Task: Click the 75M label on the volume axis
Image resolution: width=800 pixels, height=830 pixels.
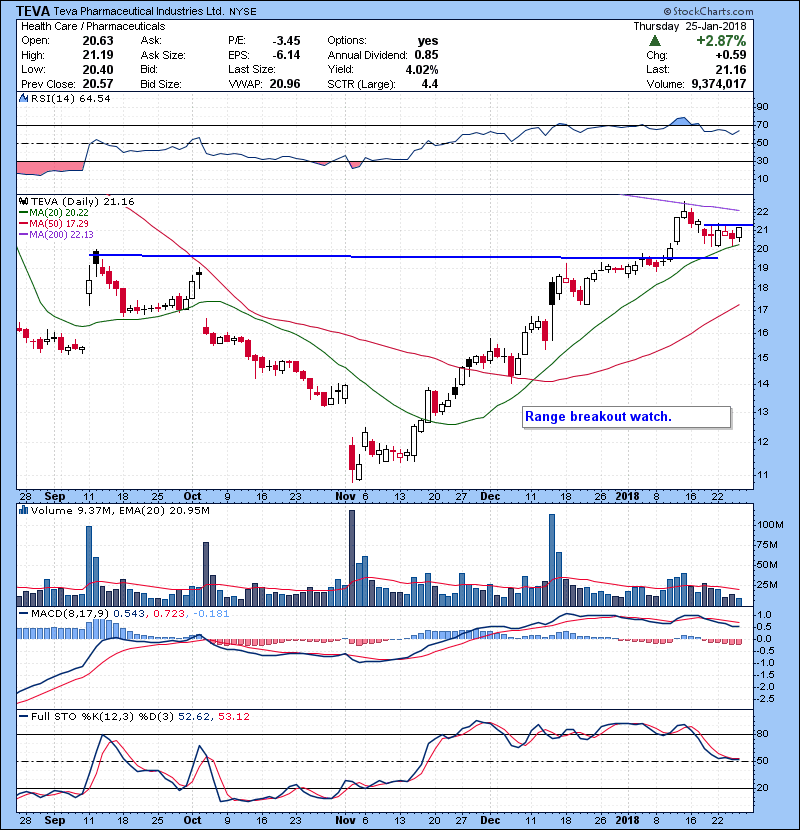Action: [x=767, y=545]
